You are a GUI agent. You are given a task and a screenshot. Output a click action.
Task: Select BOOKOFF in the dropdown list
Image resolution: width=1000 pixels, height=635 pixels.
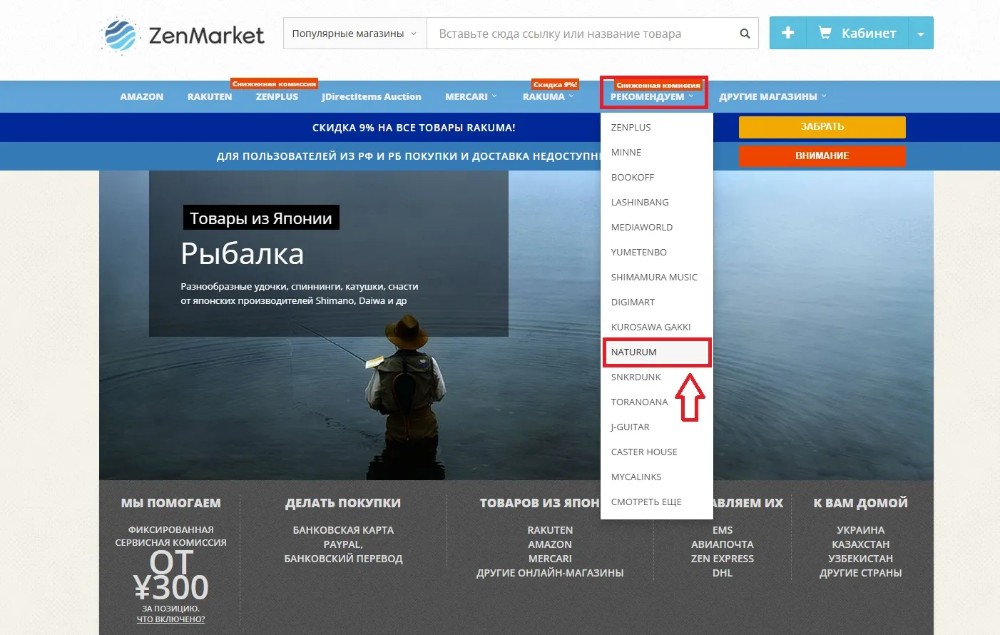(x=656, y=177)
